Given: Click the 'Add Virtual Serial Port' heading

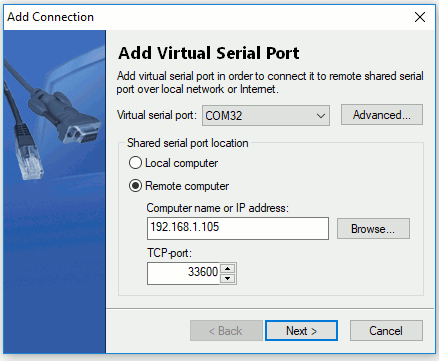Looking at the screenshot, I should (x=209, y=53).
